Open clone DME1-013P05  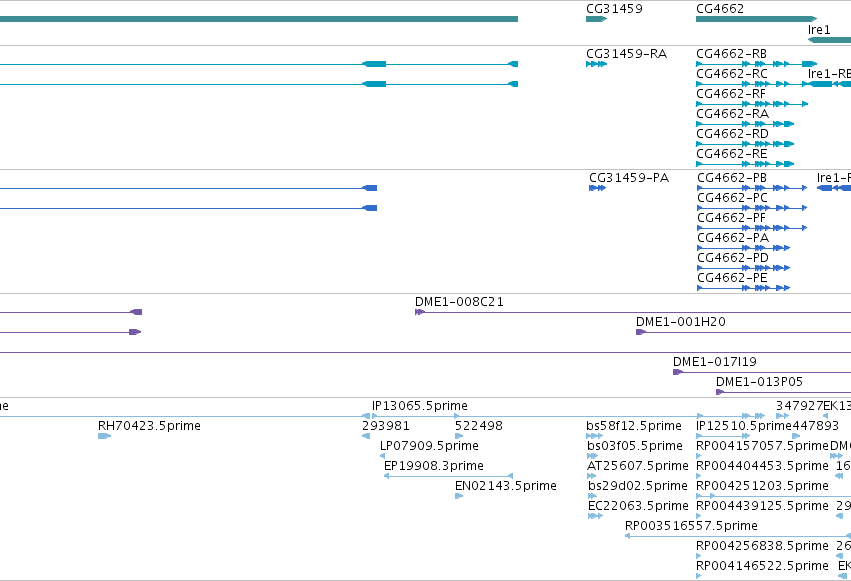point(759,382)
